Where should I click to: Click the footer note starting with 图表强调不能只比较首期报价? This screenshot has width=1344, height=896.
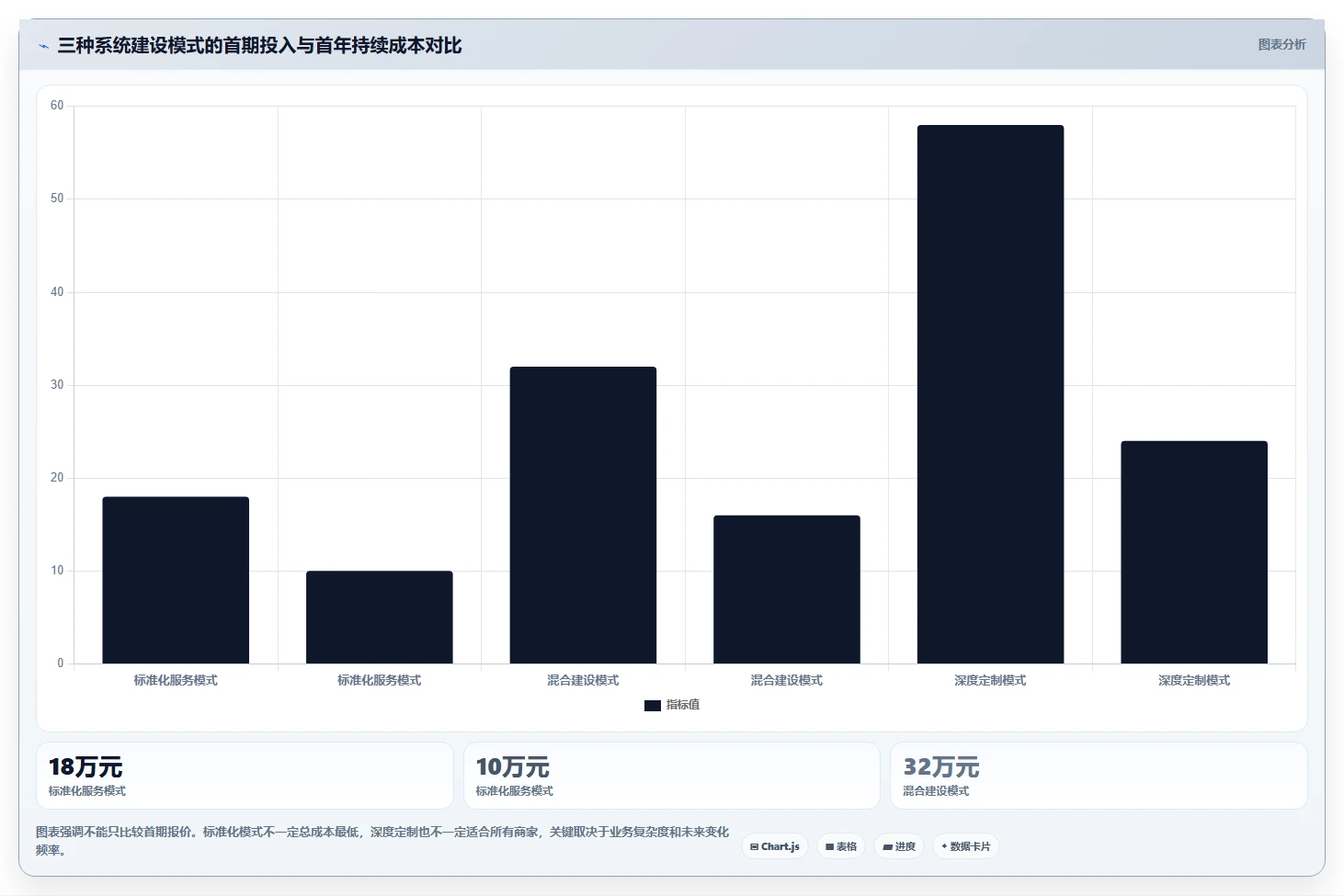pos(382,841)
